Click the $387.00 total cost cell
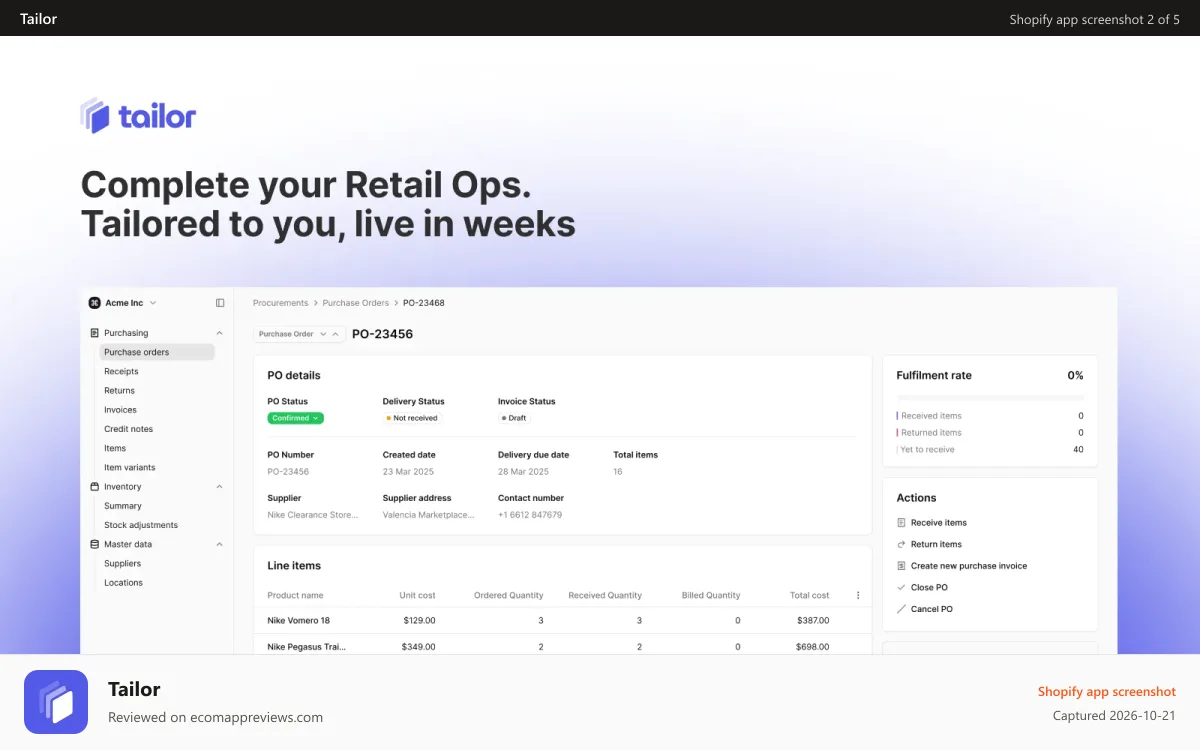The height and width of the screenshot is (750, 1200). (813, 620)
